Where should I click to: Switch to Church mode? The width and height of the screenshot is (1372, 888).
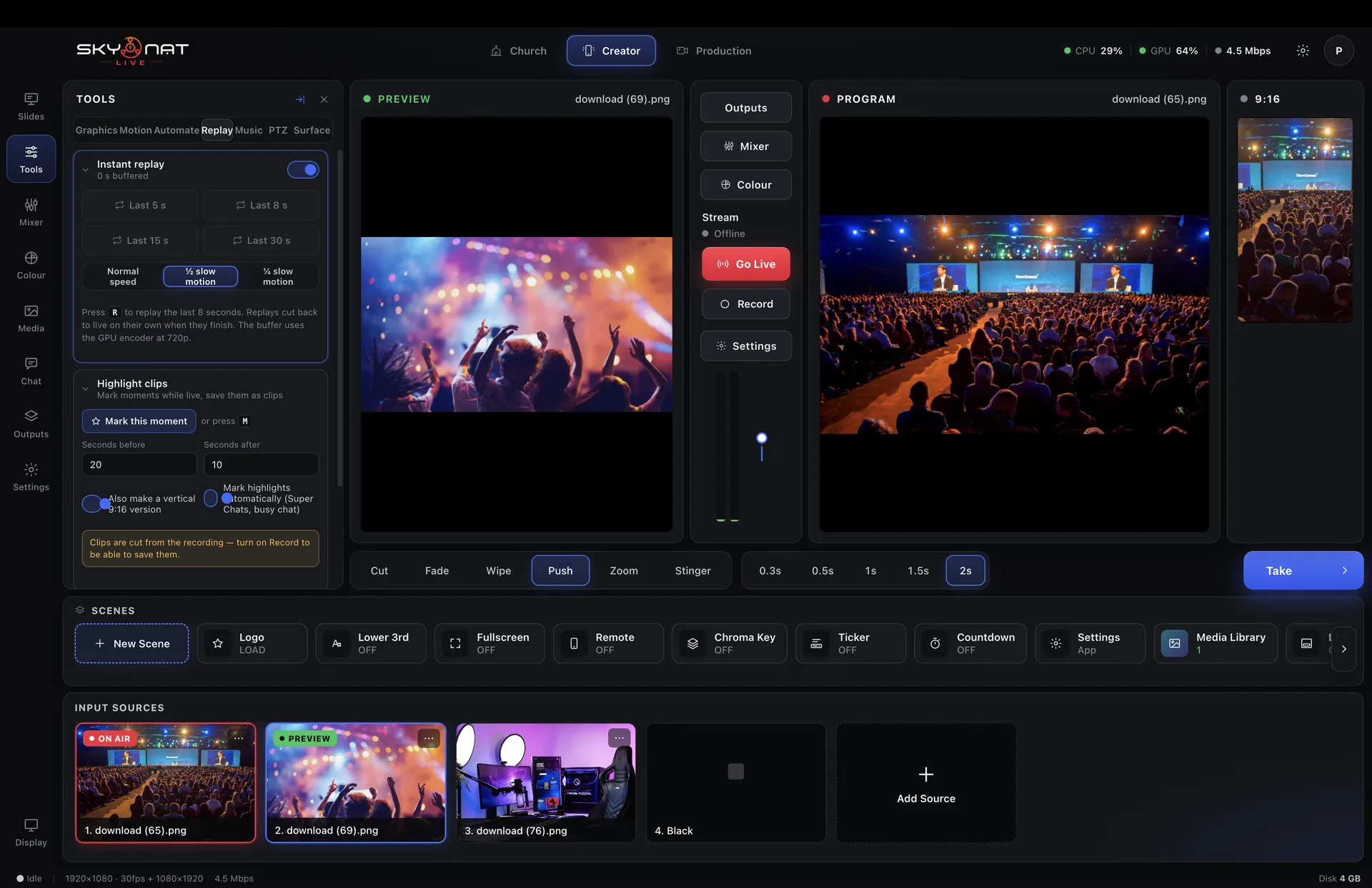(519, 51)
